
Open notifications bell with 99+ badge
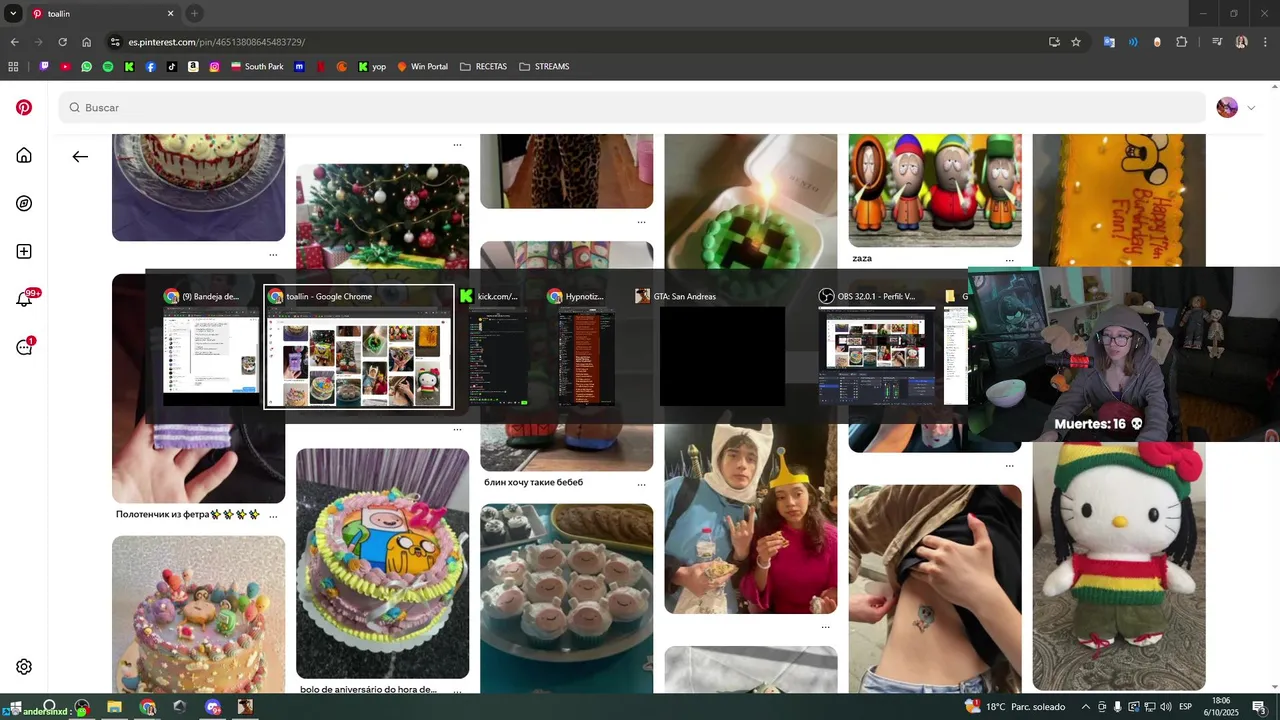pyautogui.click(x=24, y=299)
